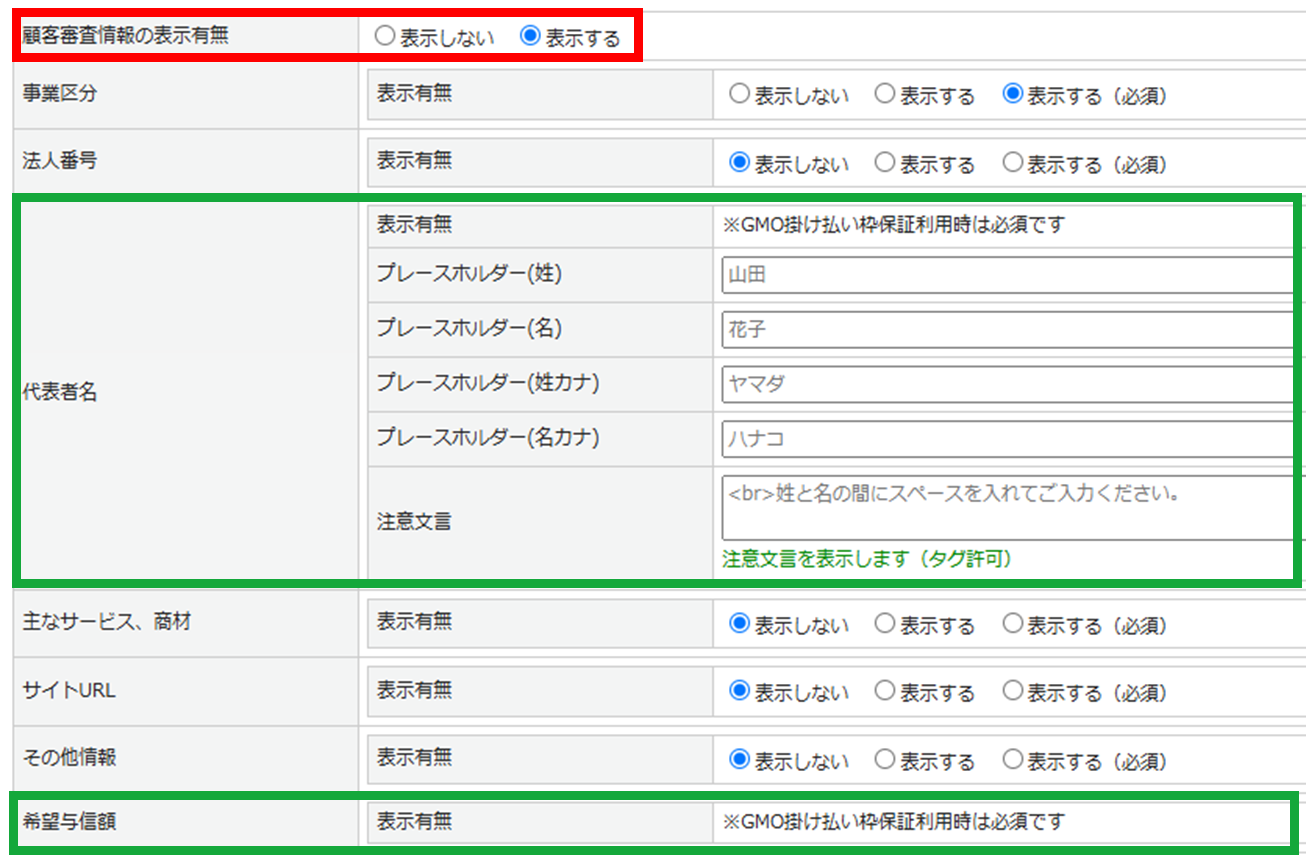Set 法人番号 to plain 表示する (not 必須)
Viewport: 1306px width, 858px height.
[x=885, y=163]
